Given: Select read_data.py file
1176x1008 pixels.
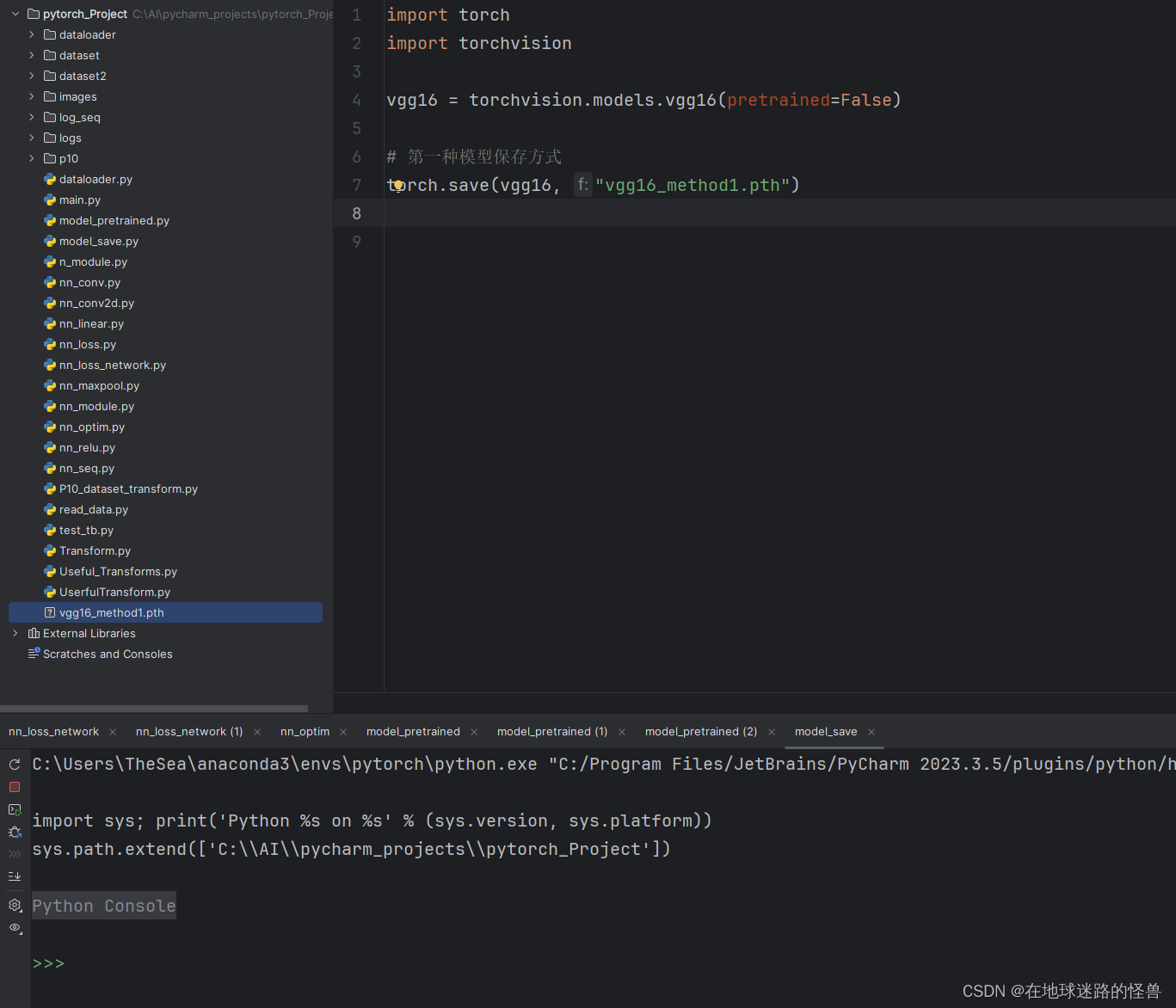Looking at the screenshot, I should pos(93,509).
